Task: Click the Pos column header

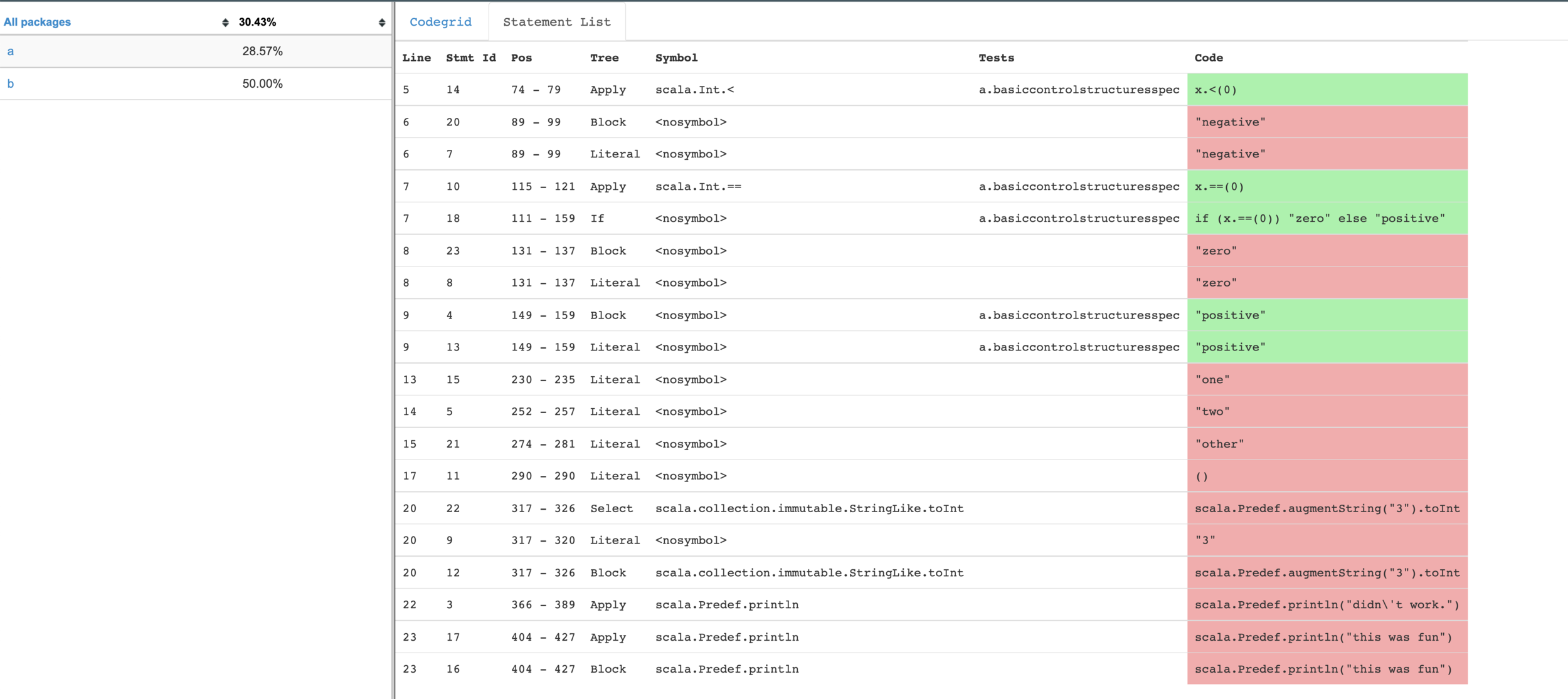Action: pyautogui.click(x=521, y=58)
